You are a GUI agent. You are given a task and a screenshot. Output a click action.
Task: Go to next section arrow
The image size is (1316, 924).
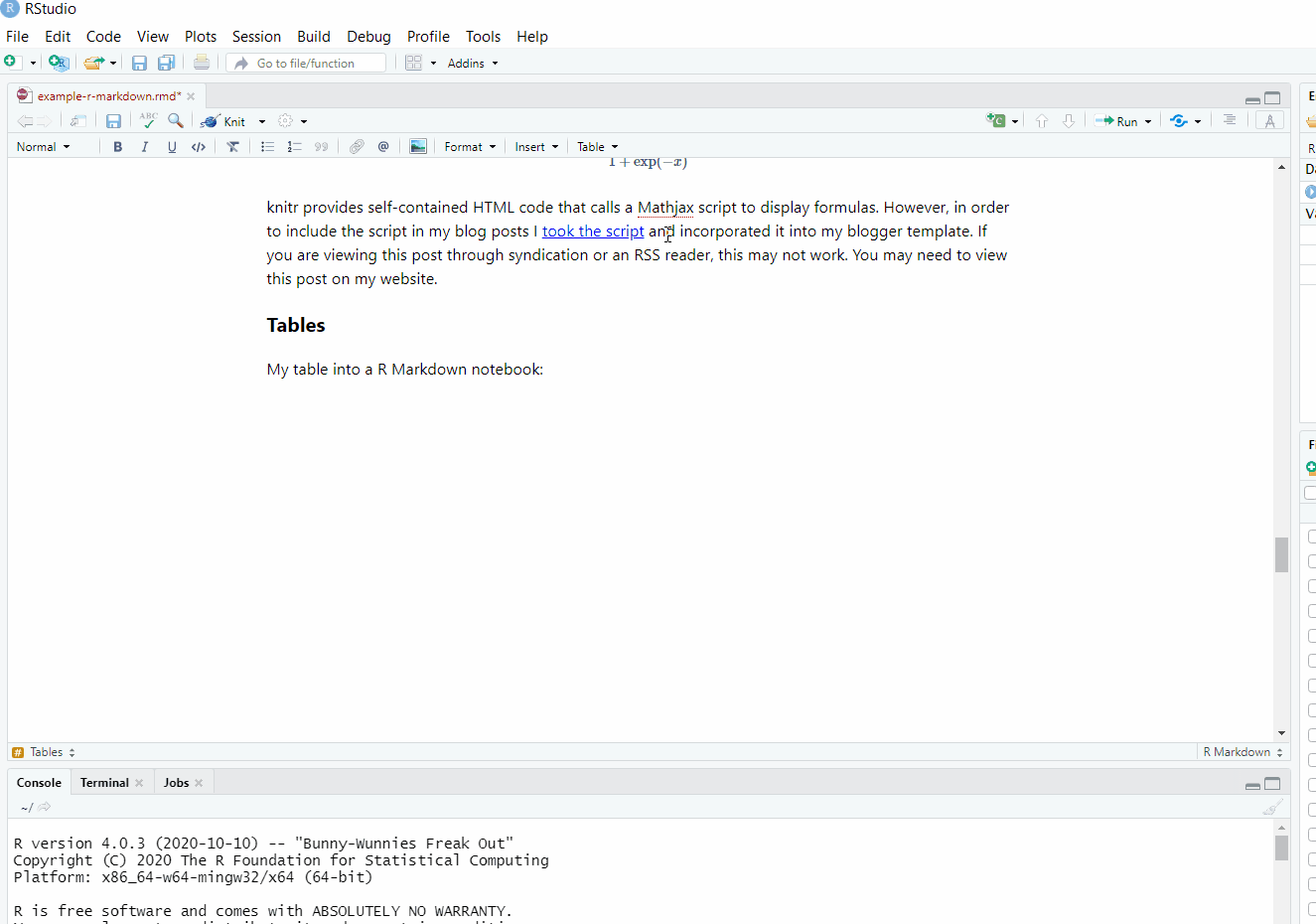pyautogui.click(x=1069, y=120)
